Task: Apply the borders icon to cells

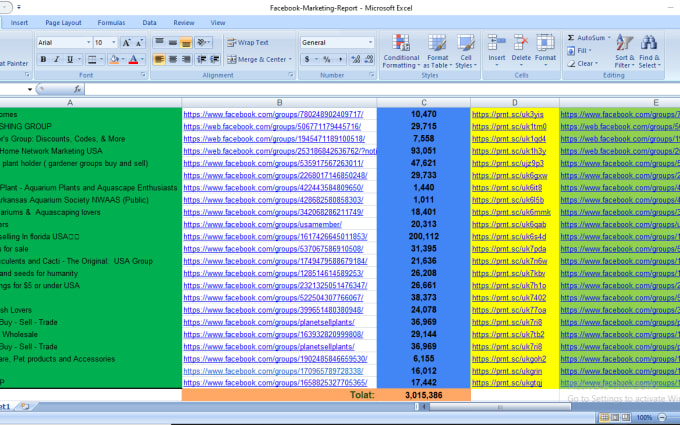Action: pos(92,59)
